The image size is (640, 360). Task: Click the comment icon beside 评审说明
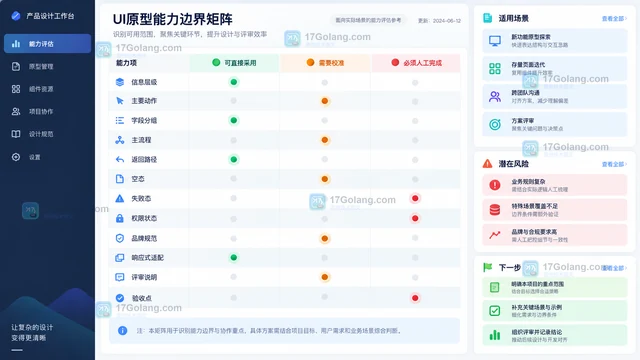pyautogui.click(x=120, y=277)
